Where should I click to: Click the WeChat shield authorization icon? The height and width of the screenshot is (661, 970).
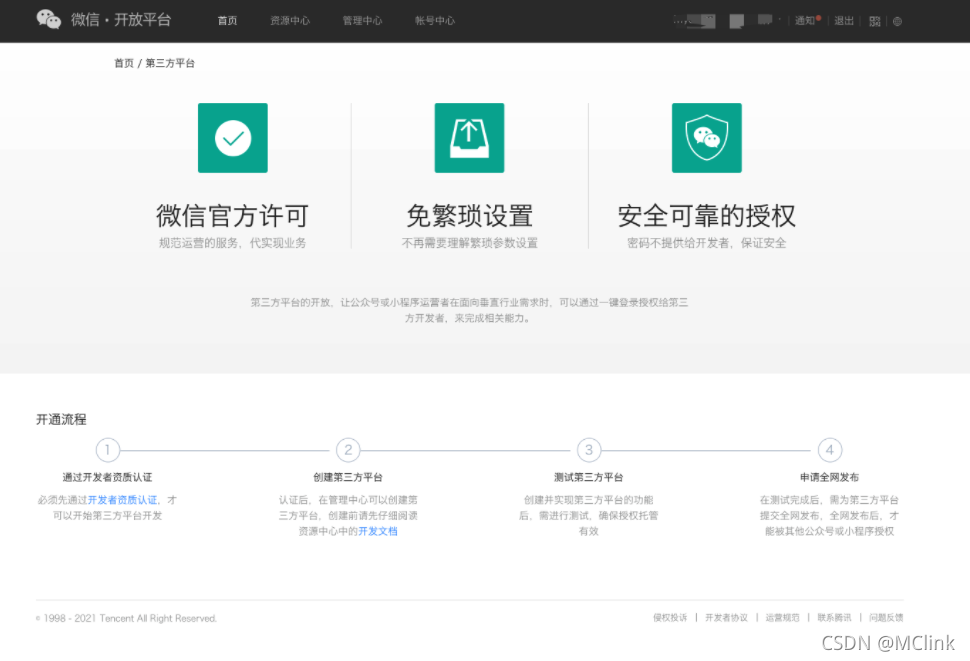(x=706, y=138)
